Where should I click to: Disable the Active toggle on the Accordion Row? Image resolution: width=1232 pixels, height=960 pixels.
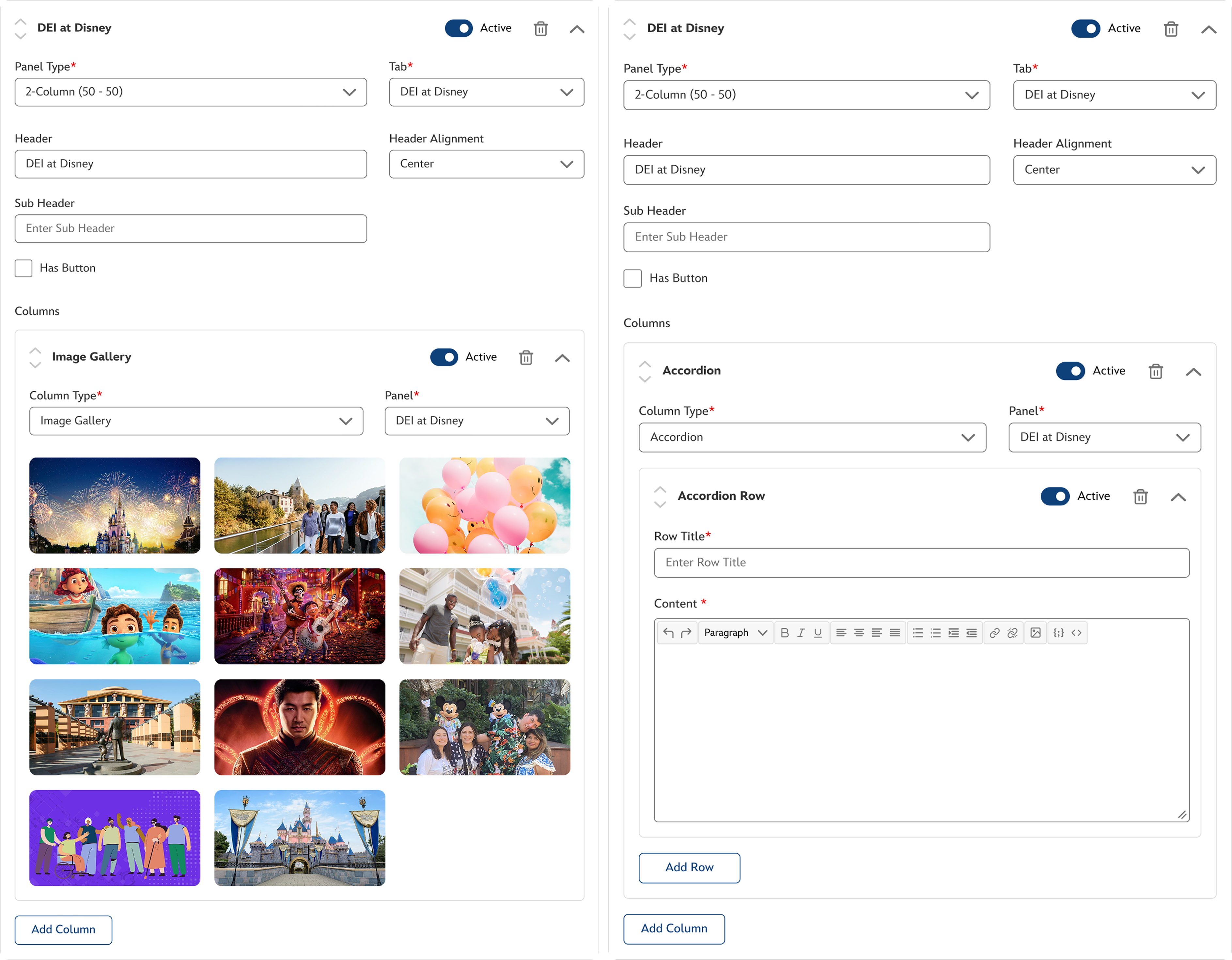tap(1055, 496)
